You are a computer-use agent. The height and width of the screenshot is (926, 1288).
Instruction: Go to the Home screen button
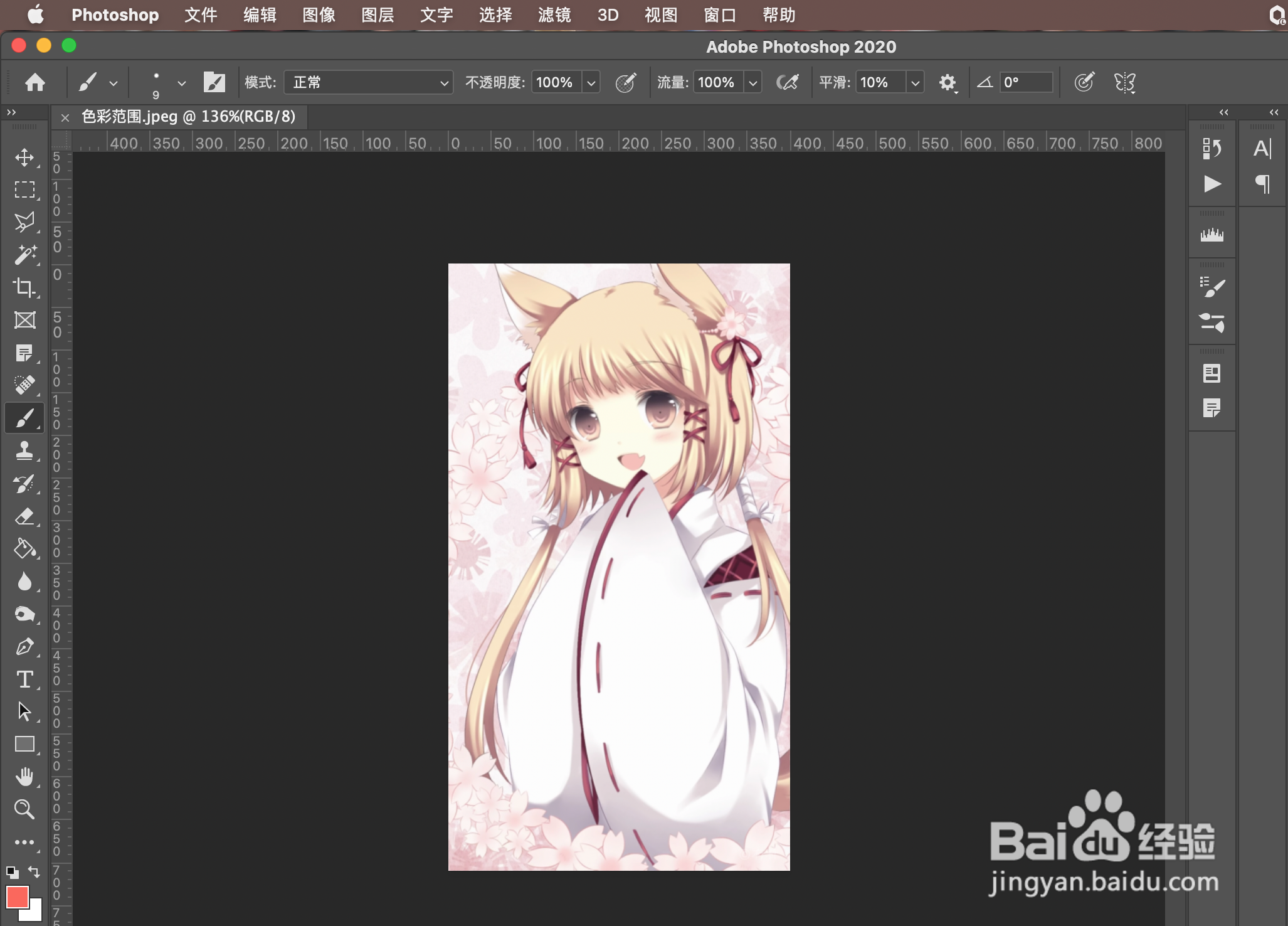pyautogui.click(x=35, y=82)
